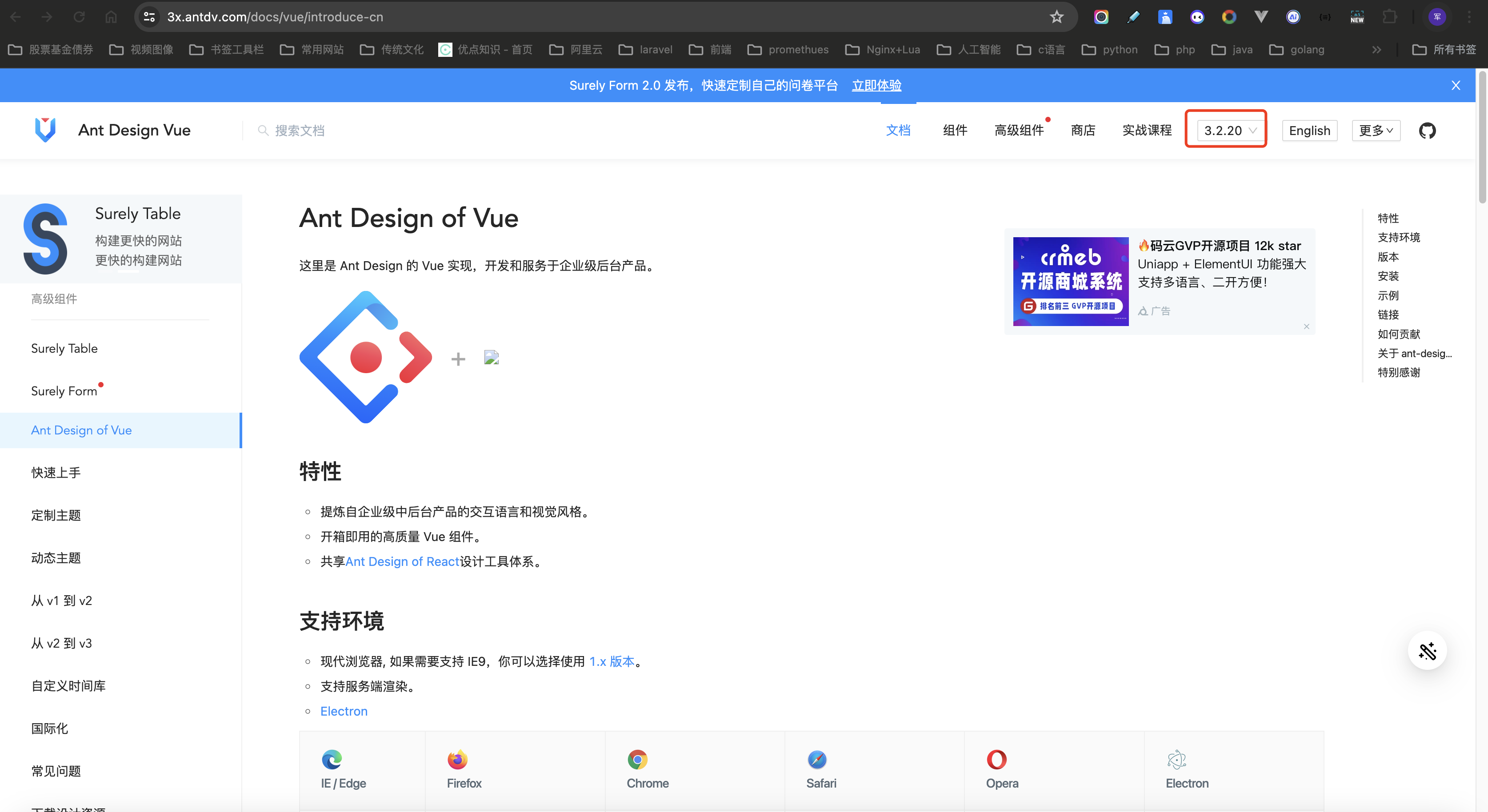Screen dimensions: 1488x812
Task: Close the Surely Form announcement banner
Action: pyautogui.click(x=1456, y=85)
